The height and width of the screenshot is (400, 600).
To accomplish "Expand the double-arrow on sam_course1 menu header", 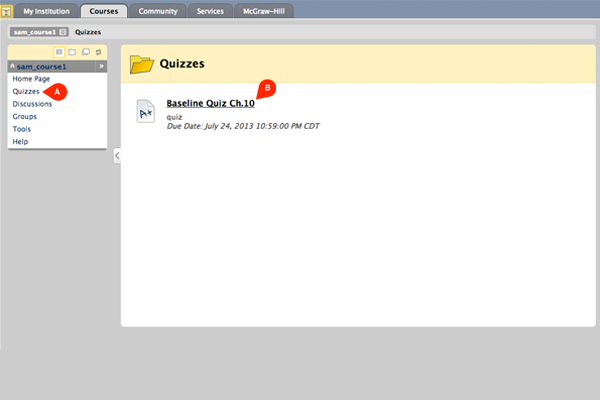I will click(101, 66).
